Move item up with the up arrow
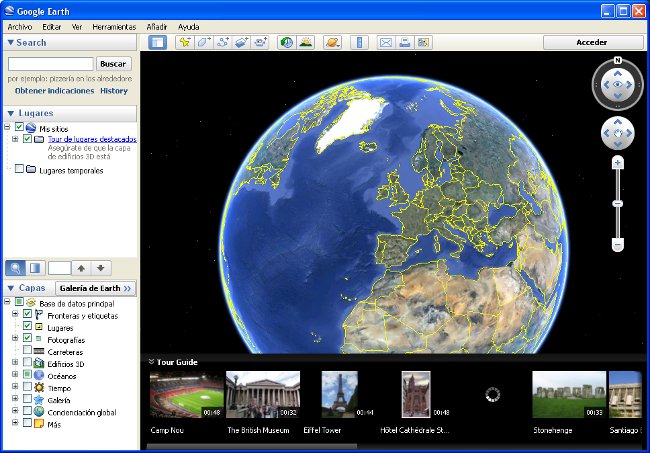 (81, 268)
